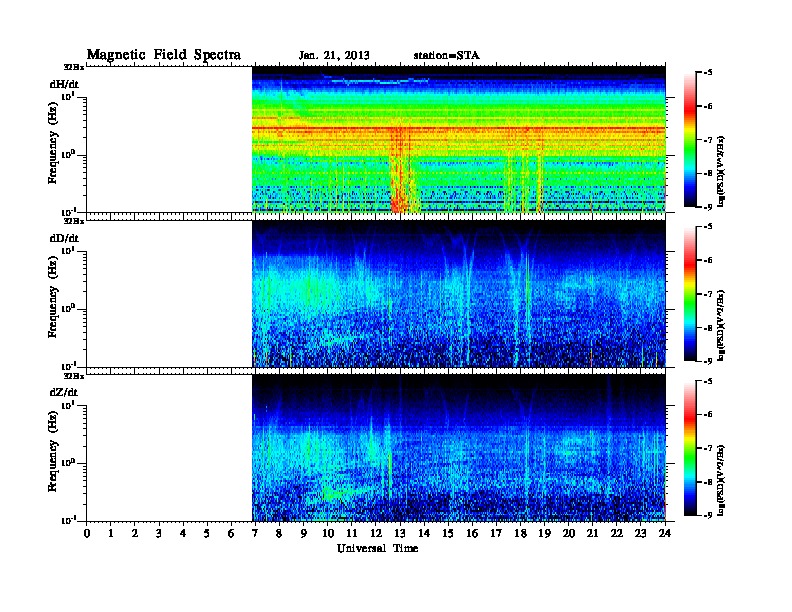
Task: Click hour tick label 21 on time axis
Action: 593,533
